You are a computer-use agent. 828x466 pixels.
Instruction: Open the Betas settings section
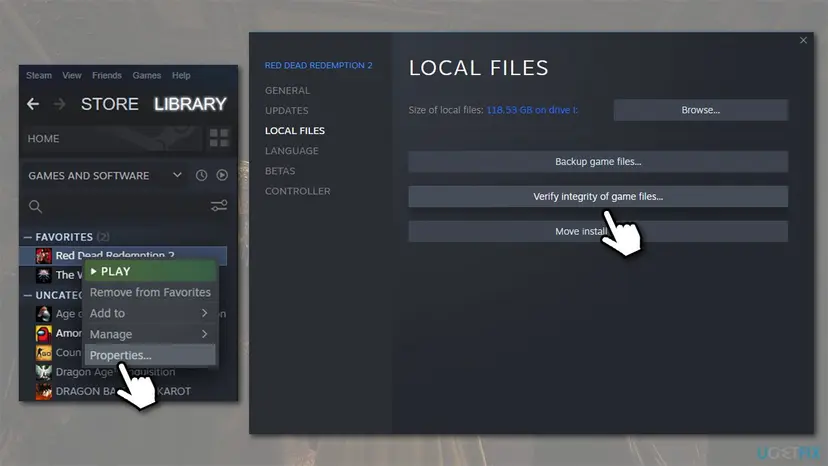280,171
